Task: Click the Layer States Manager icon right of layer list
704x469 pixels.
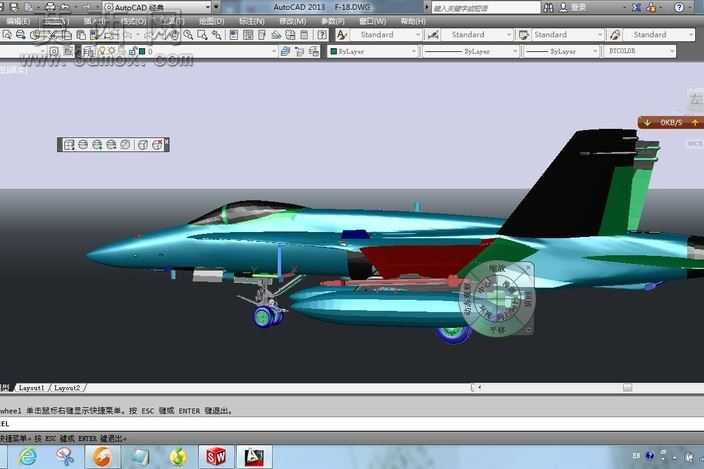Action: point(314,52)
